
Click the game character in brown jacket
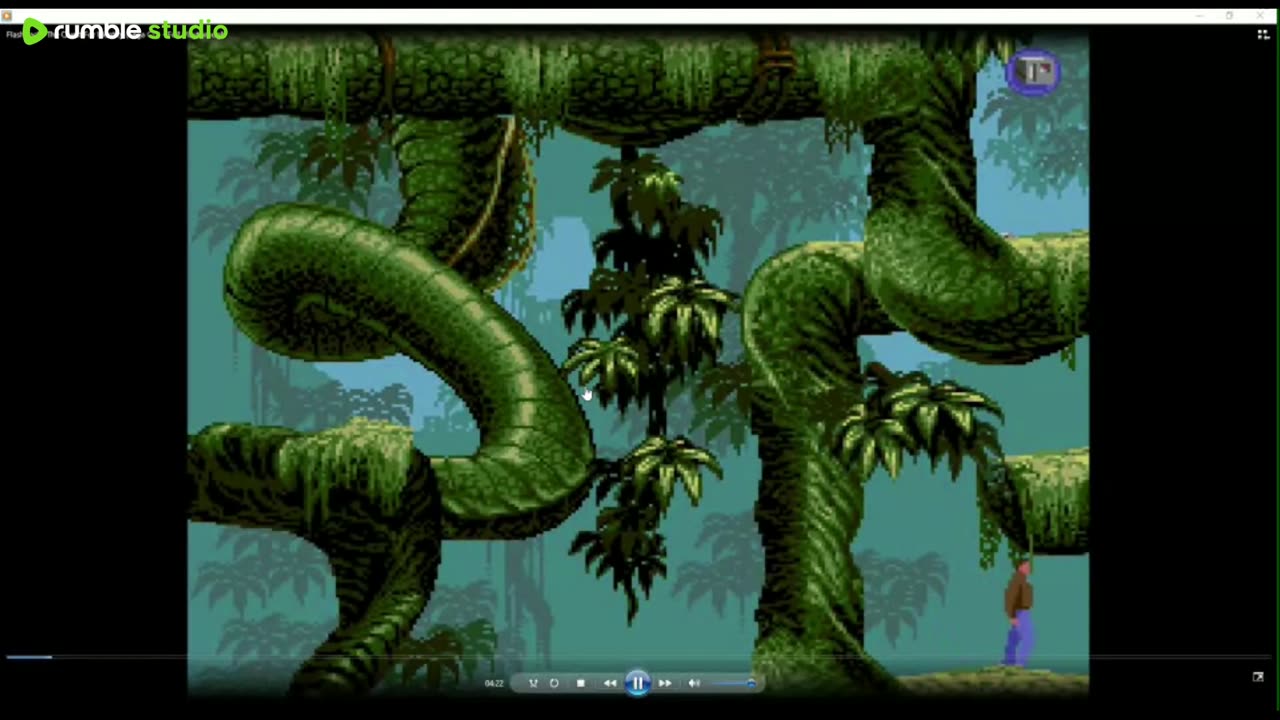[1018, 614]
